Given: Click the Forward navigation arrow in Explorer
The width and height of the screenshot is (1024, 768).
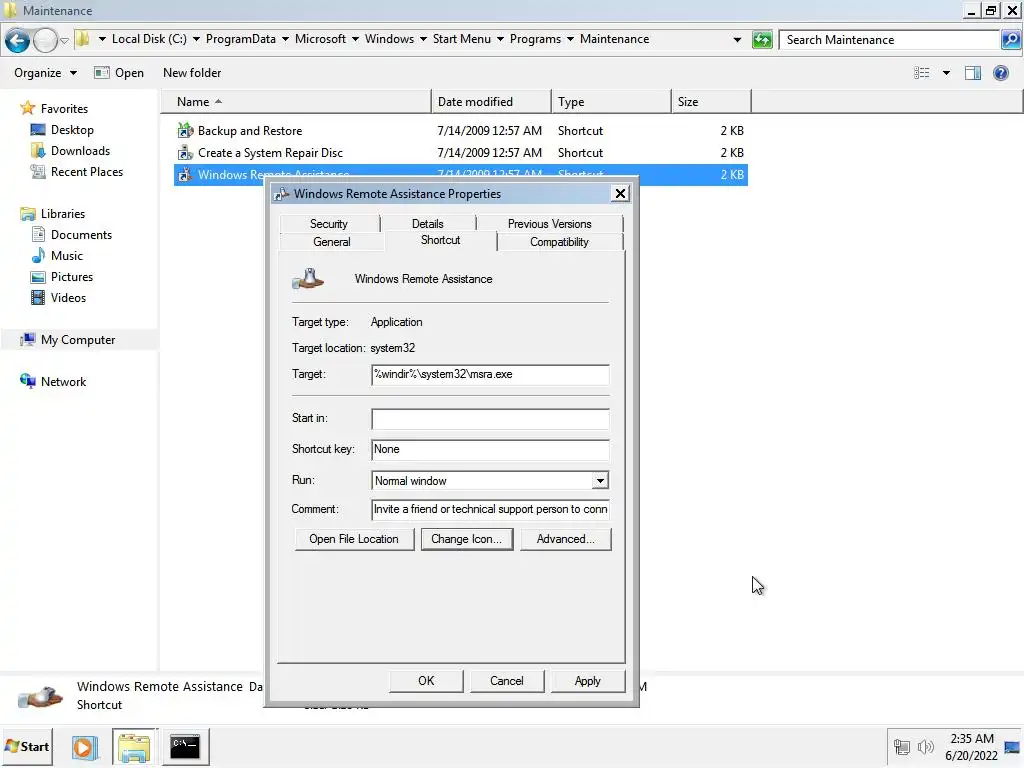Looking at the screenshot, I should 45,40.
